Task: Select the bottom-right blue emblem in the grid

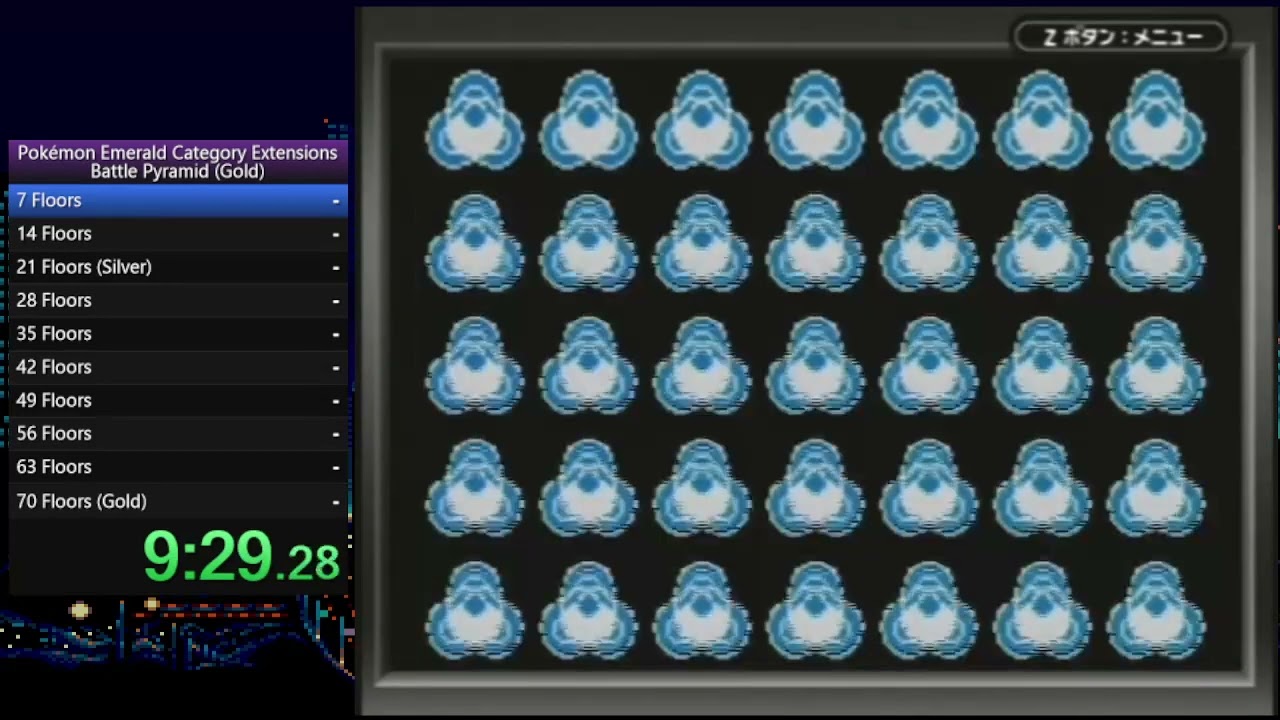Action: [x=1156, y=612]
